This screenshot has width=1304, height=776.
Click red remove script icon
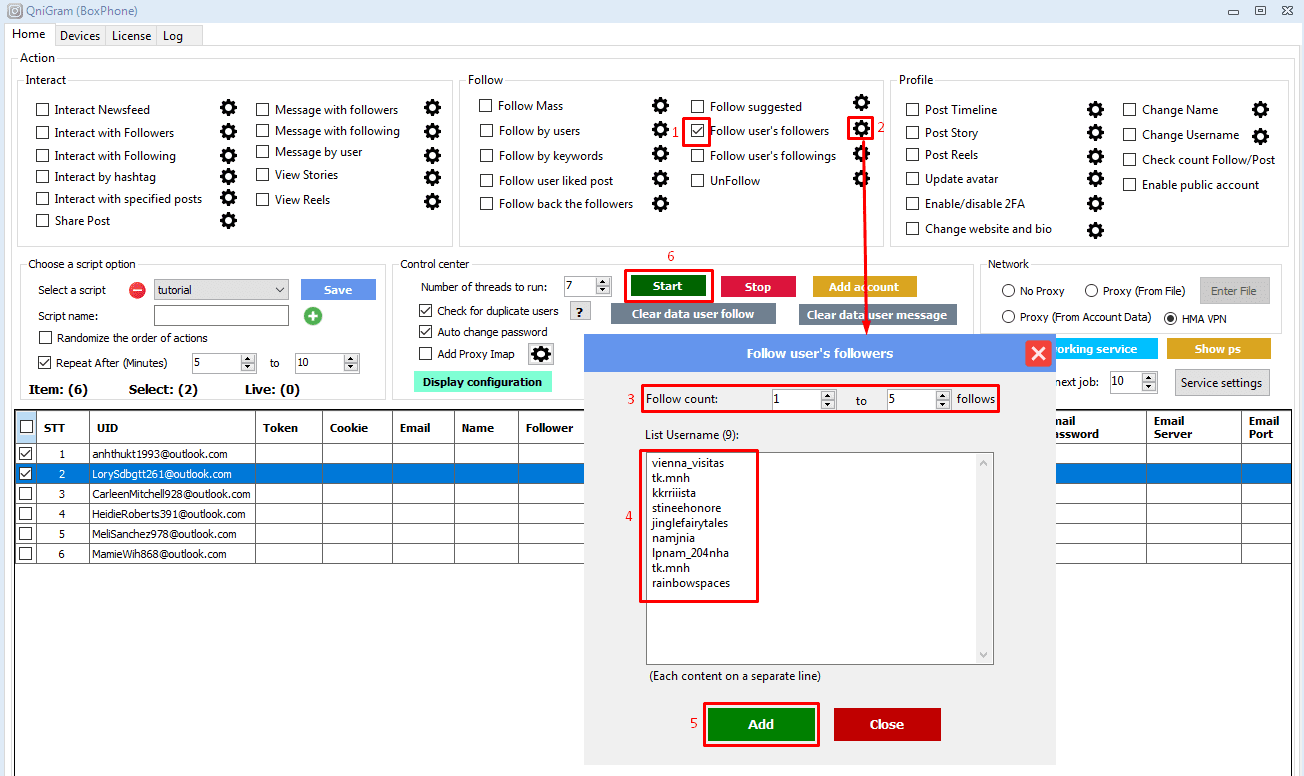pyautogui.click(x=138, y=290)
